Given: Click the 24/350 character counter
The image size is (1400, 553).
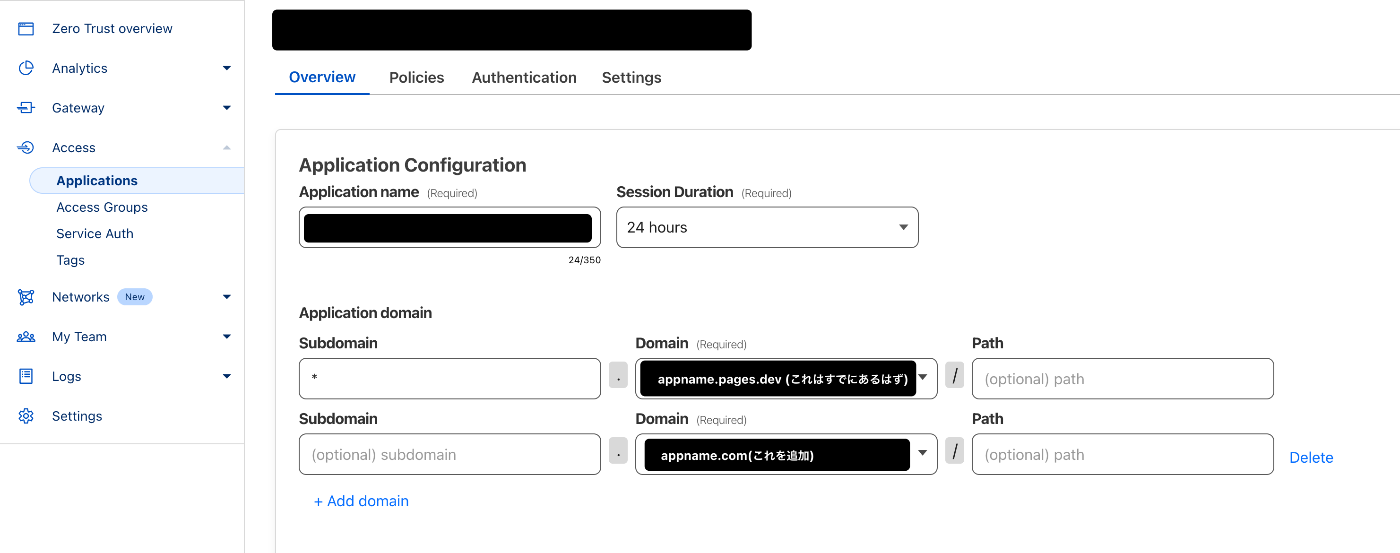Looking at the screenshot, I should pos(584,260).
